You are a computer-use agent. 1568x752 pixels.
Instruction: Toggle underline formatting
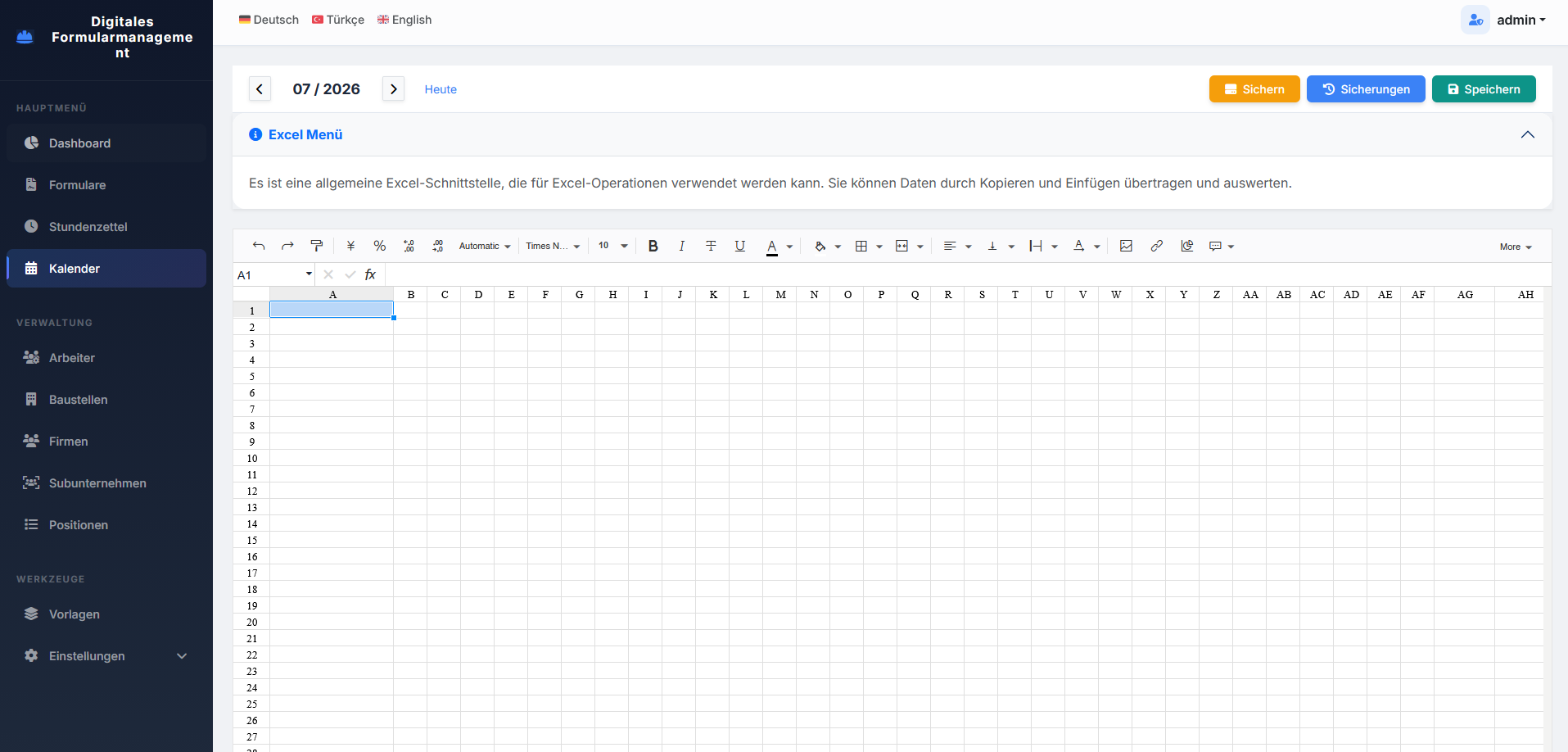click(739, 246)
